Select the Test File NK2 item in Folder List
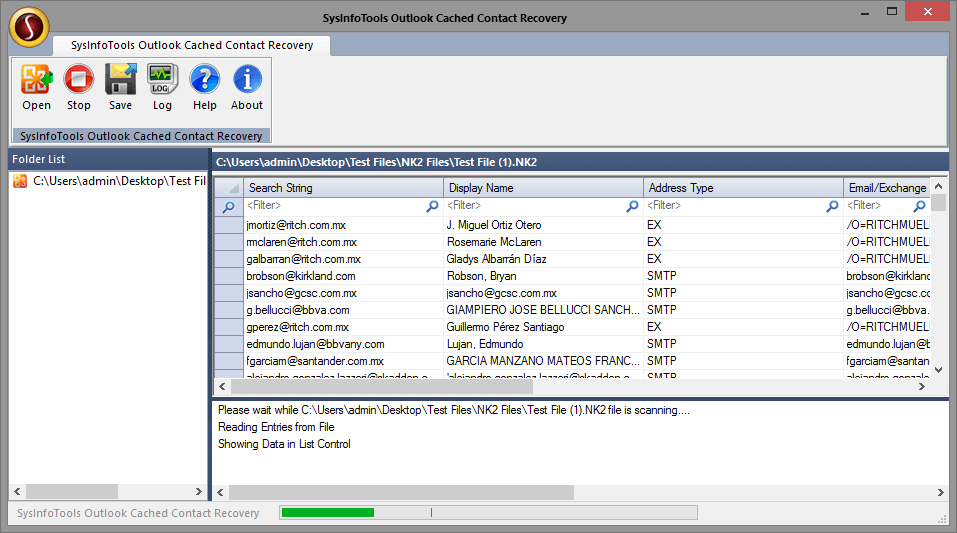The image size is (957, 533). click(x=118, y=181)
